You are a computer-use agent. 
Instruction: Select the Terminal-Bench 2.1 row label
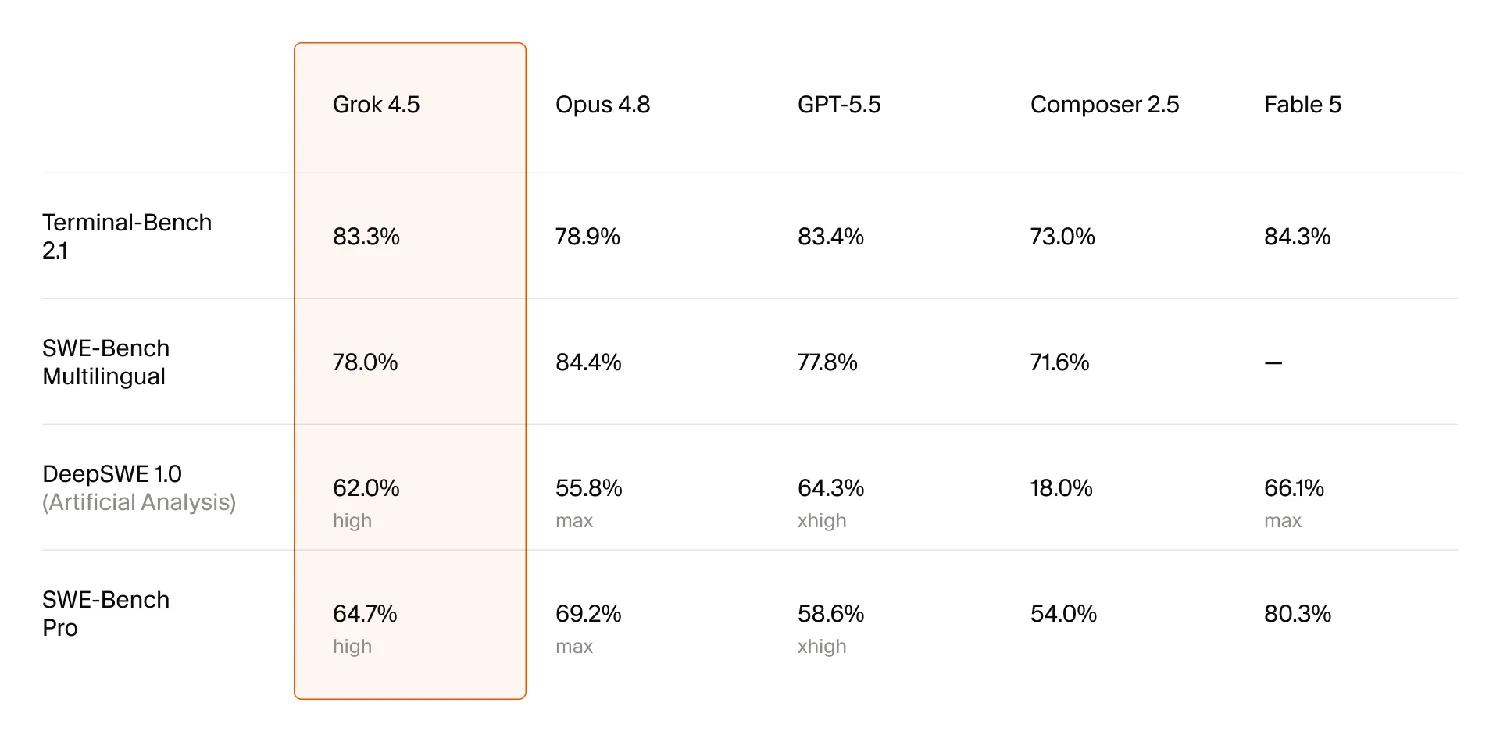click(x=127, y=236)
